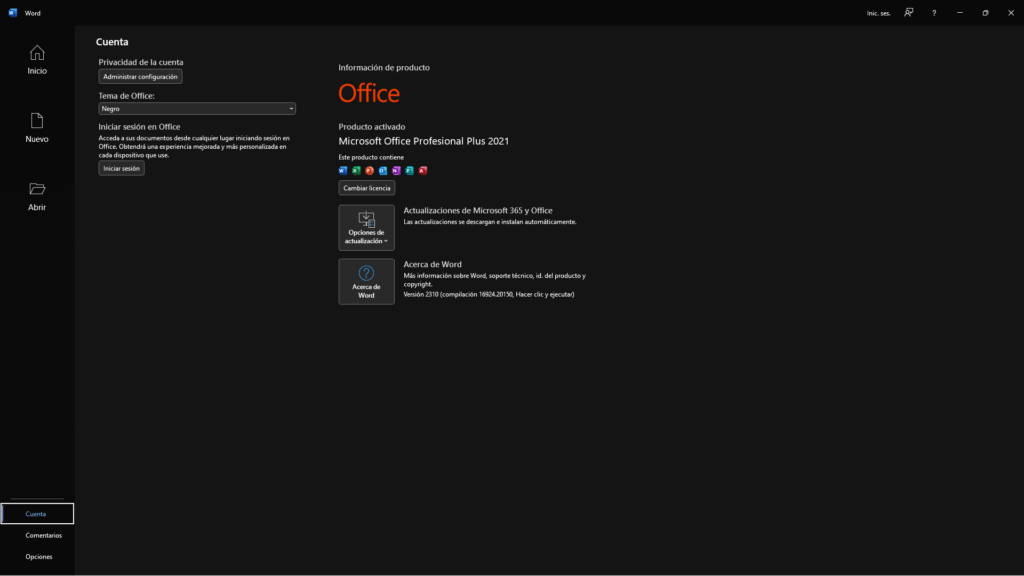
Task: Click the orange PowerPoint product icon
Action: (370, 171)
